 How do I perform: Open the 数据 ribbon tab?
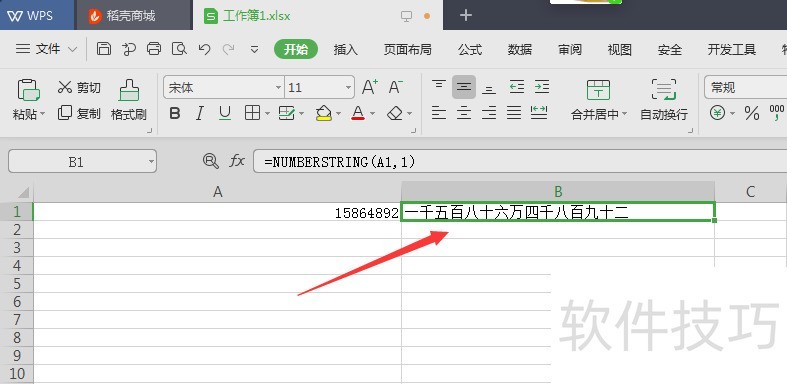520,49
